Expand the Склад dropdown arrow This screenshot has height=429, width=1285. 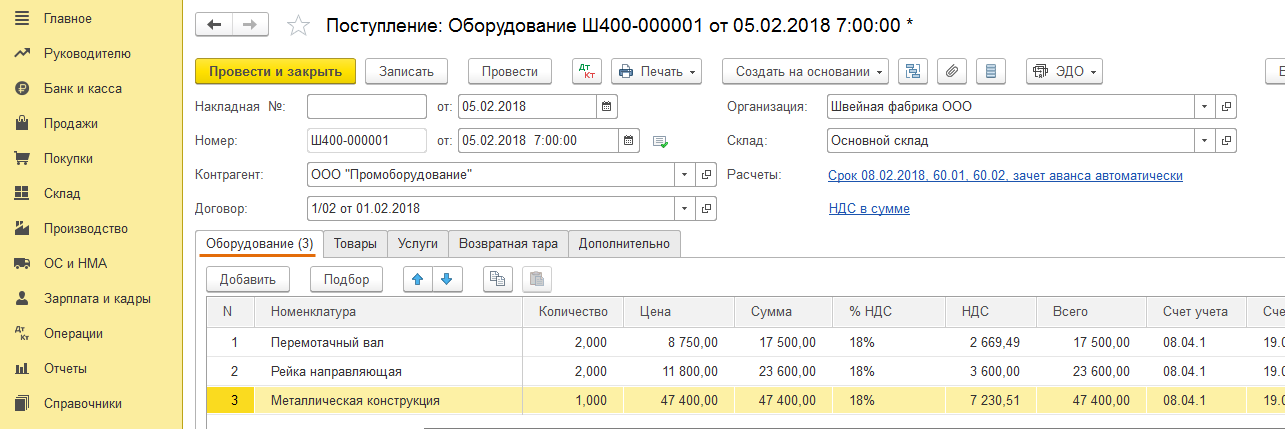(1205, 141)
